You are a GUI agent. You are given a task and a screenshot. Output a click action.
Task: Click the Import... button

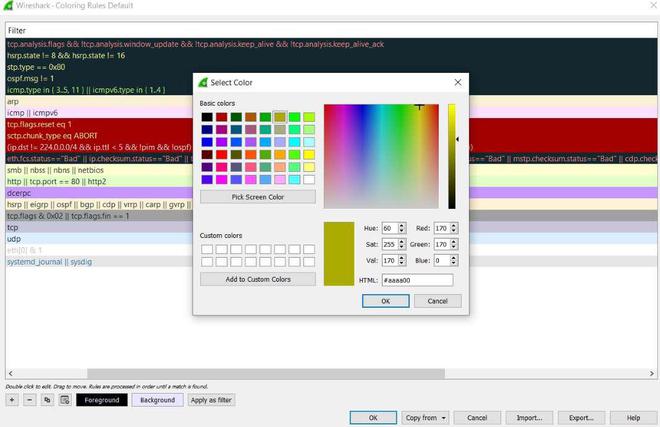point(529,418)
